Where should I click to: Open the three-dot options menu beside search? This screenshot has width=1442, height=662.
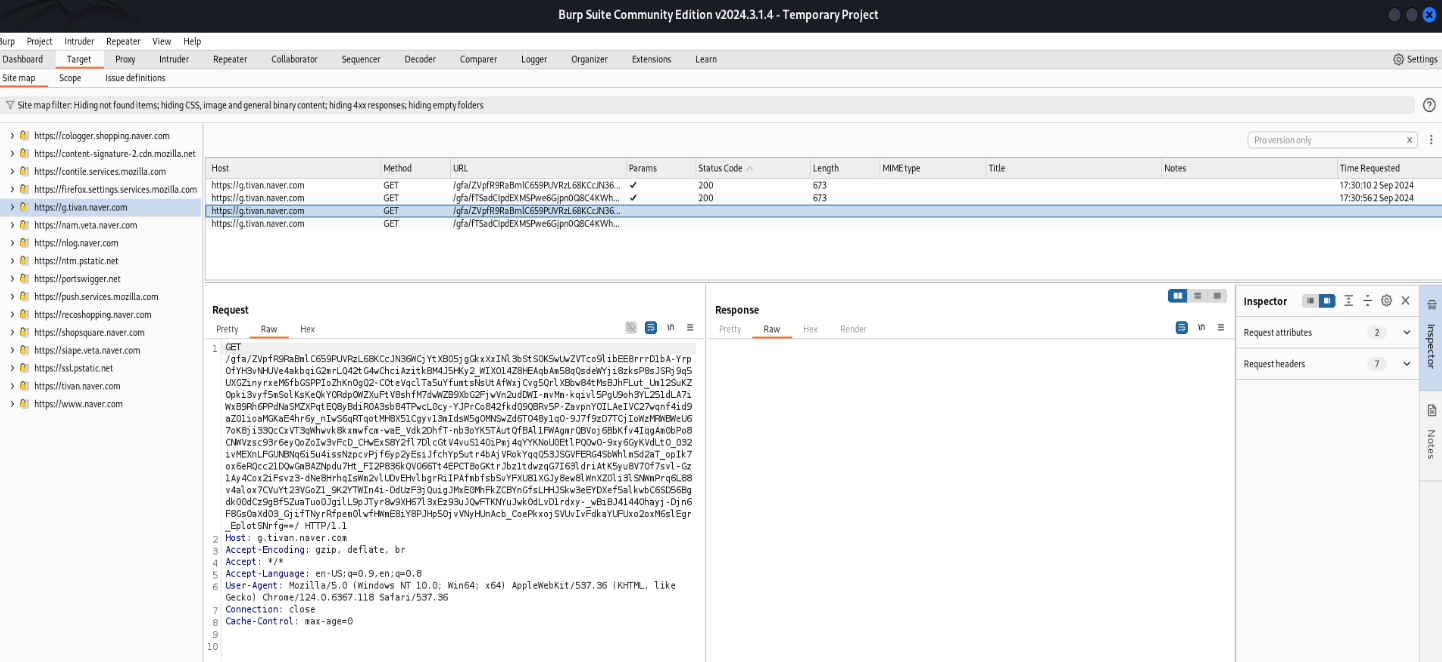click(x=1431, y=140)
